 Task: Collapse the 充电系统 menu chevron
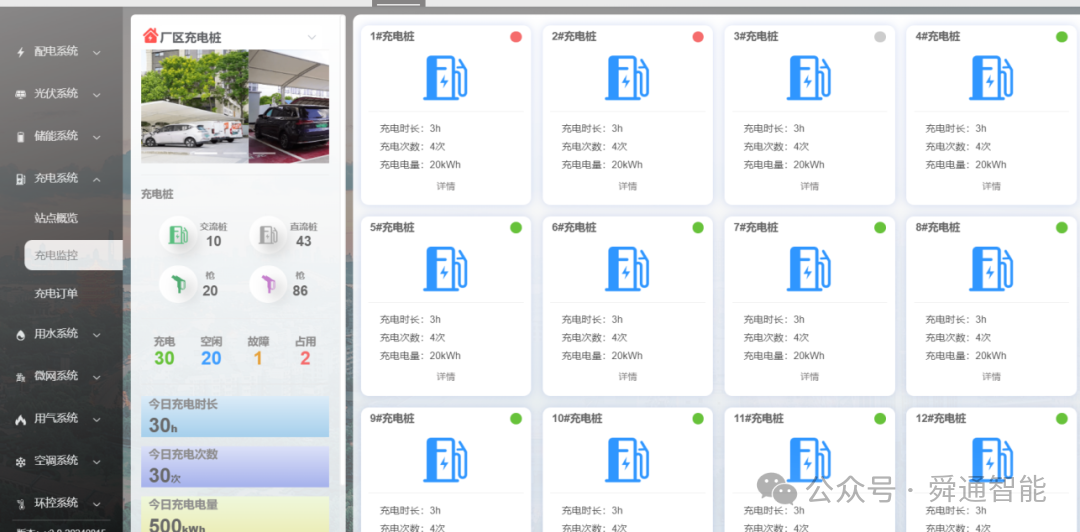[x=97, y=179]
